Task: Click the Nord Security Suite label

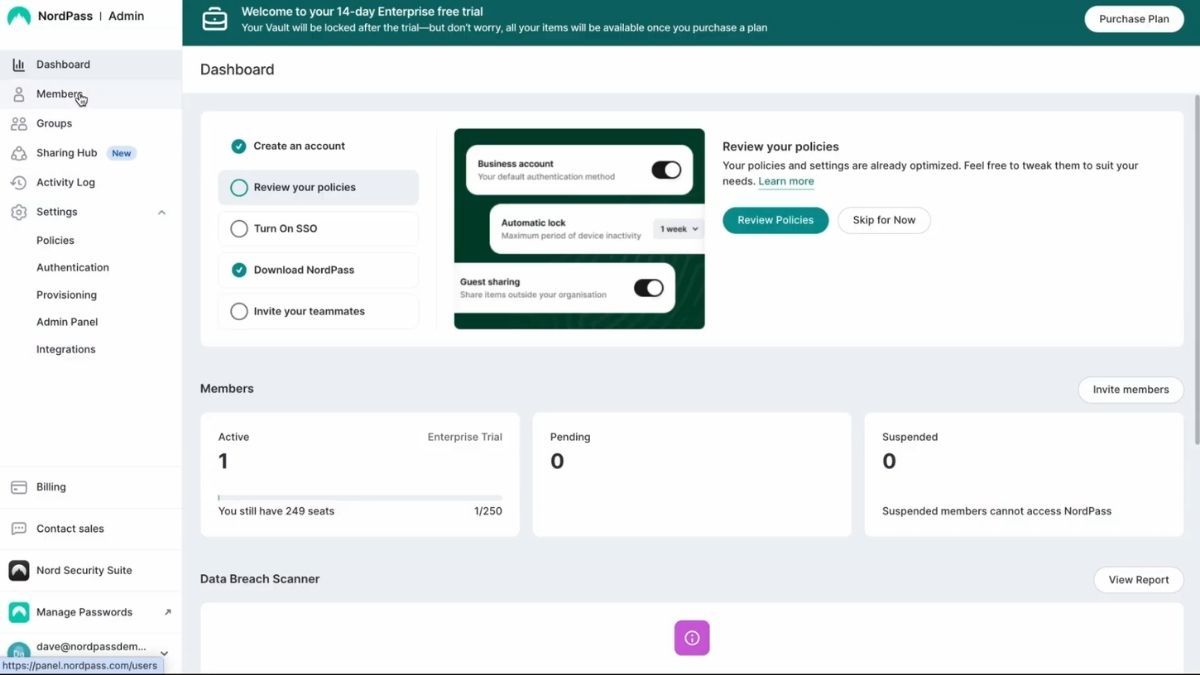Action: pos(84,571)
